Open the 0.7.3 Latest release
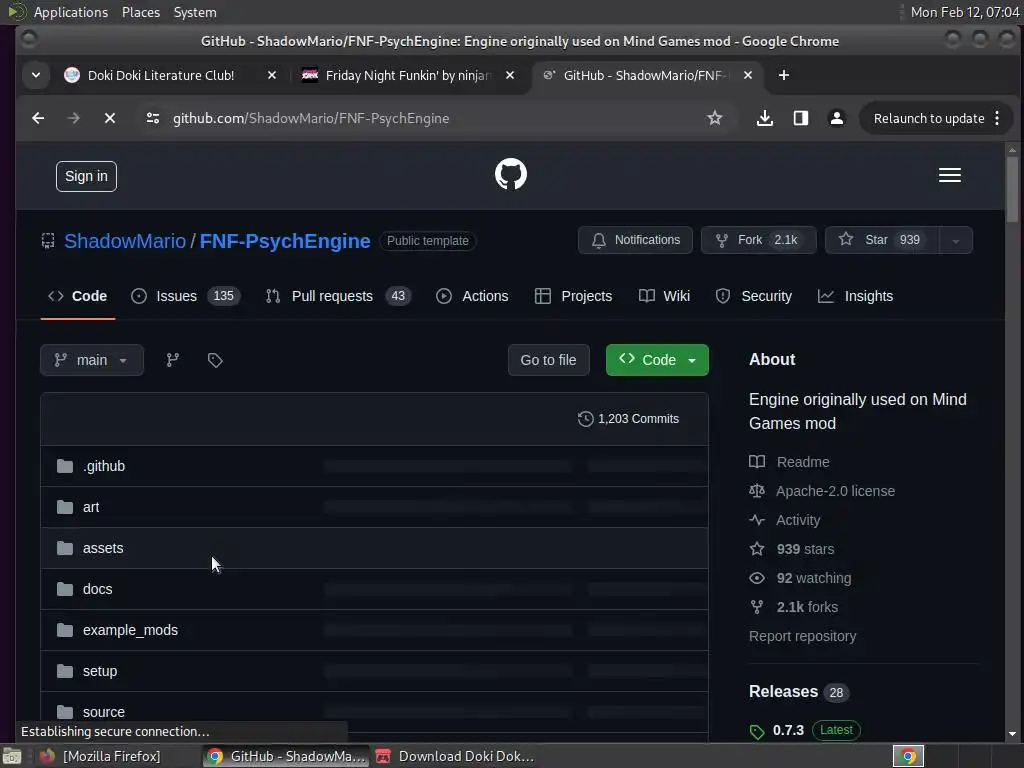Viewport: 1024px width, 768px height. (805, 730)
